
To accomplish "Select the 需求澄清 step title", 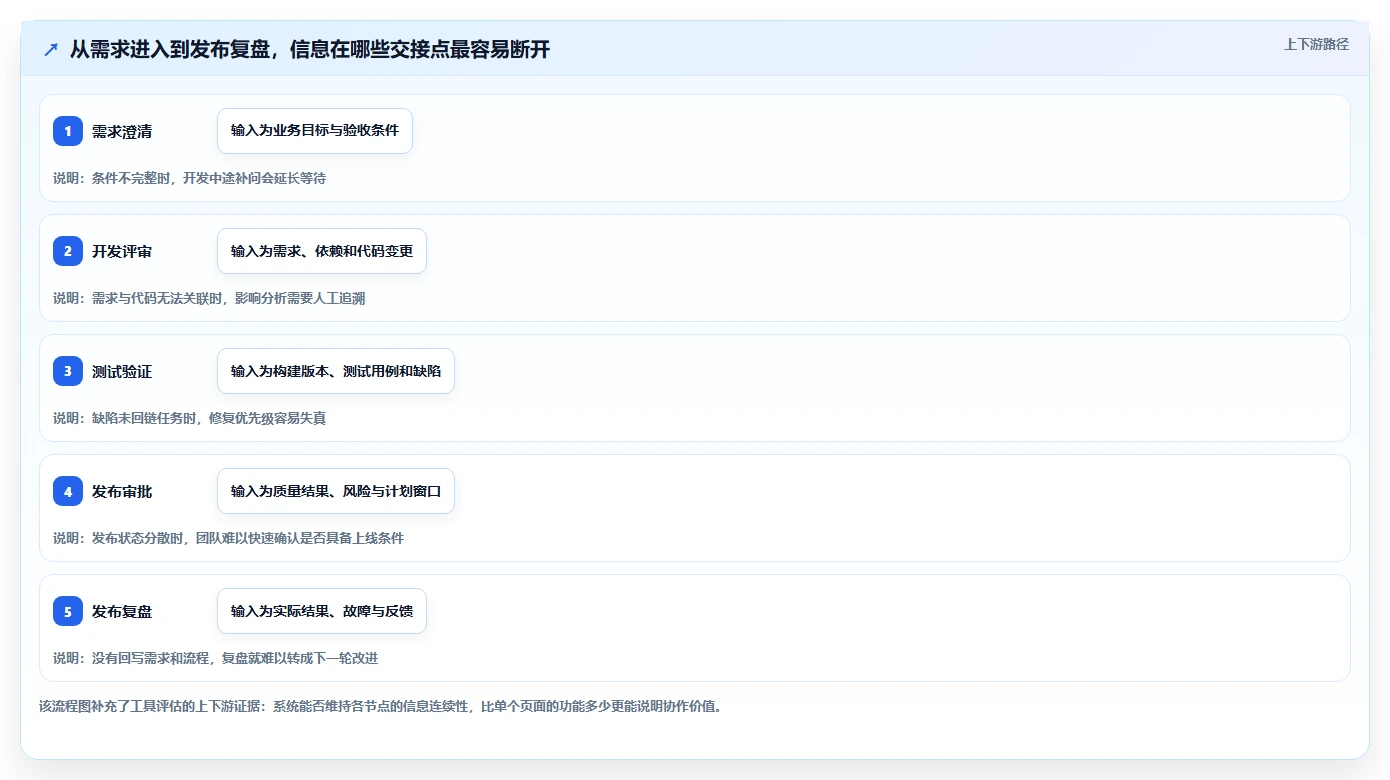I will [122, 131].
